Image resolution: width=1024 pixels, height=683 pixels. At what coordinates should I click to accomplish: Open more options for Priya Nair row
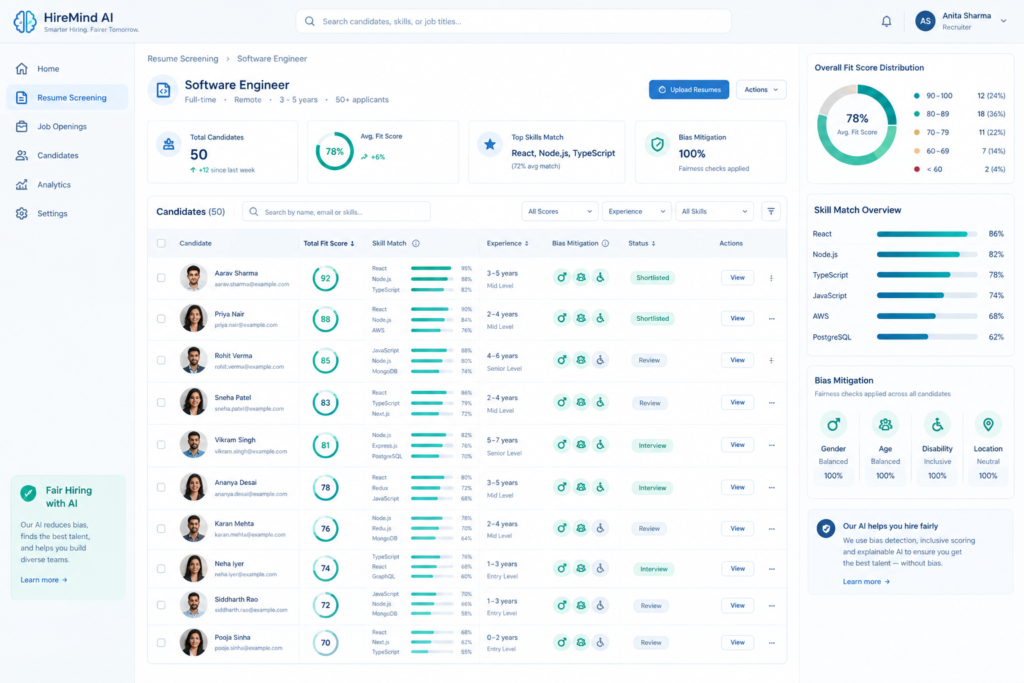click(x=771, y=319)
